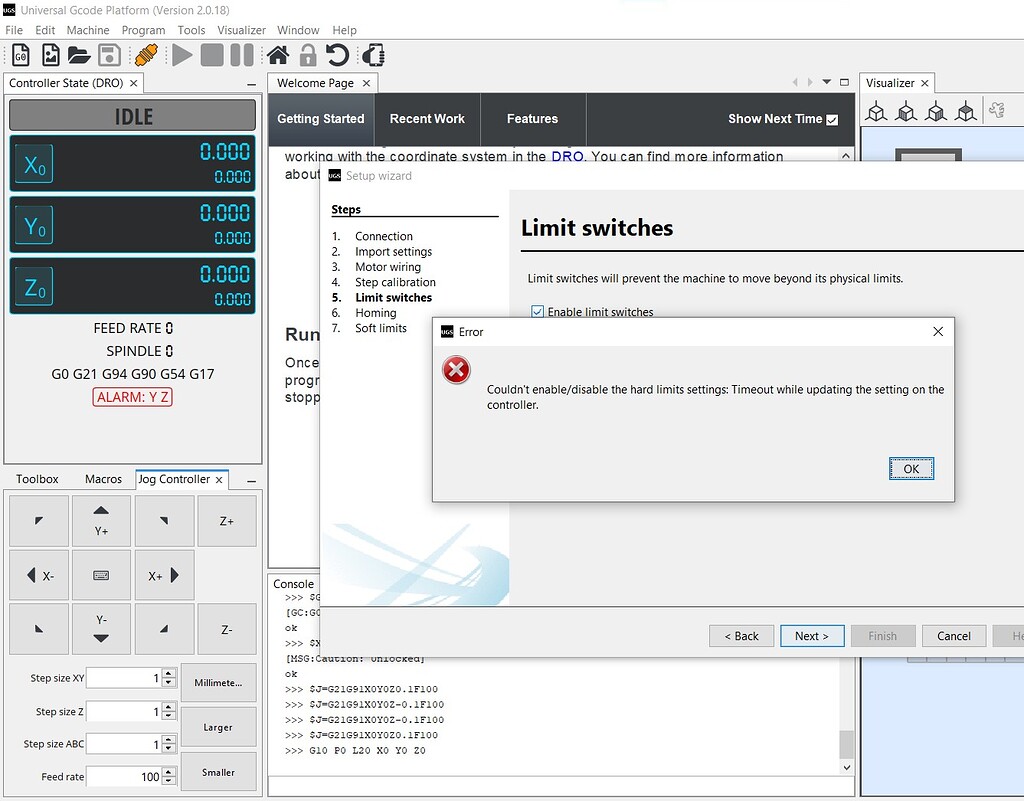Click the Console scrollbar down arrow
This screenshot has height=801, width=1024.
coord(846,768)
